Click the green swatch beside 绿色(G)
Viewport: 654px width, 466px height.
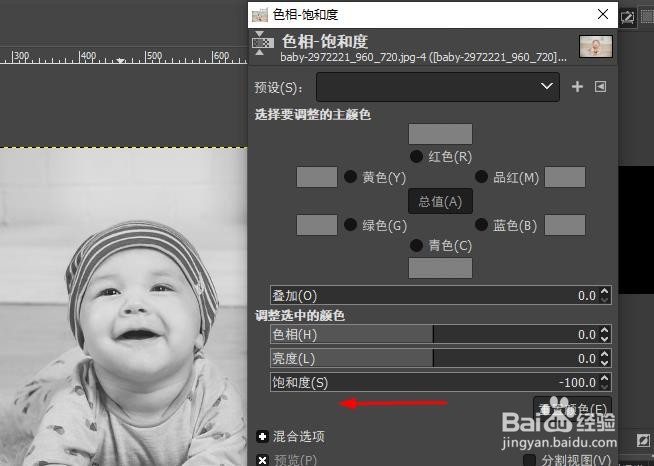[317, 225]
